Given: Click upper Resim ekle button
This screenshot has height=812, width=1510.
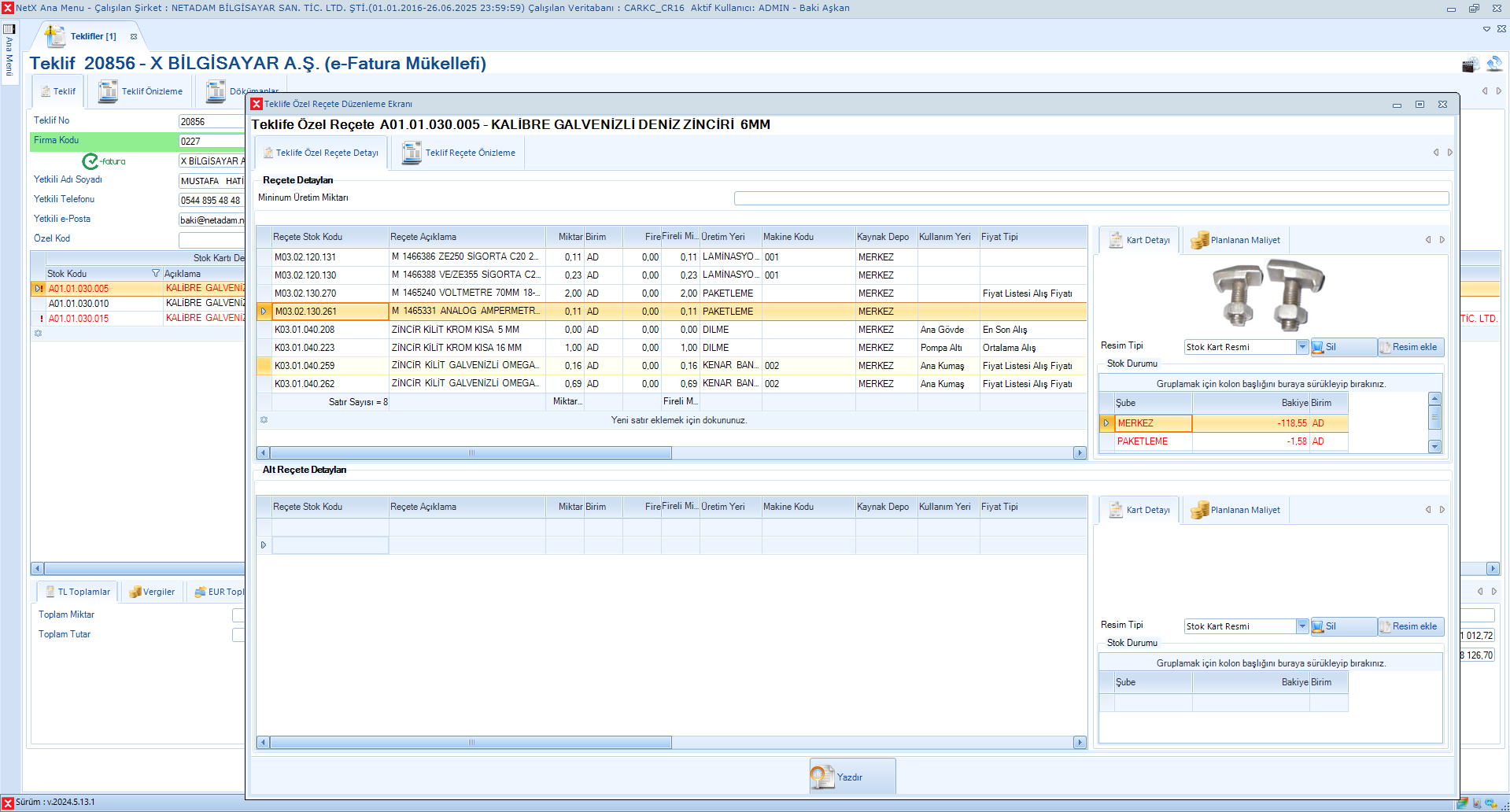Looking at the screenshot, I should pyautogui.click(x=1411, y=347).
